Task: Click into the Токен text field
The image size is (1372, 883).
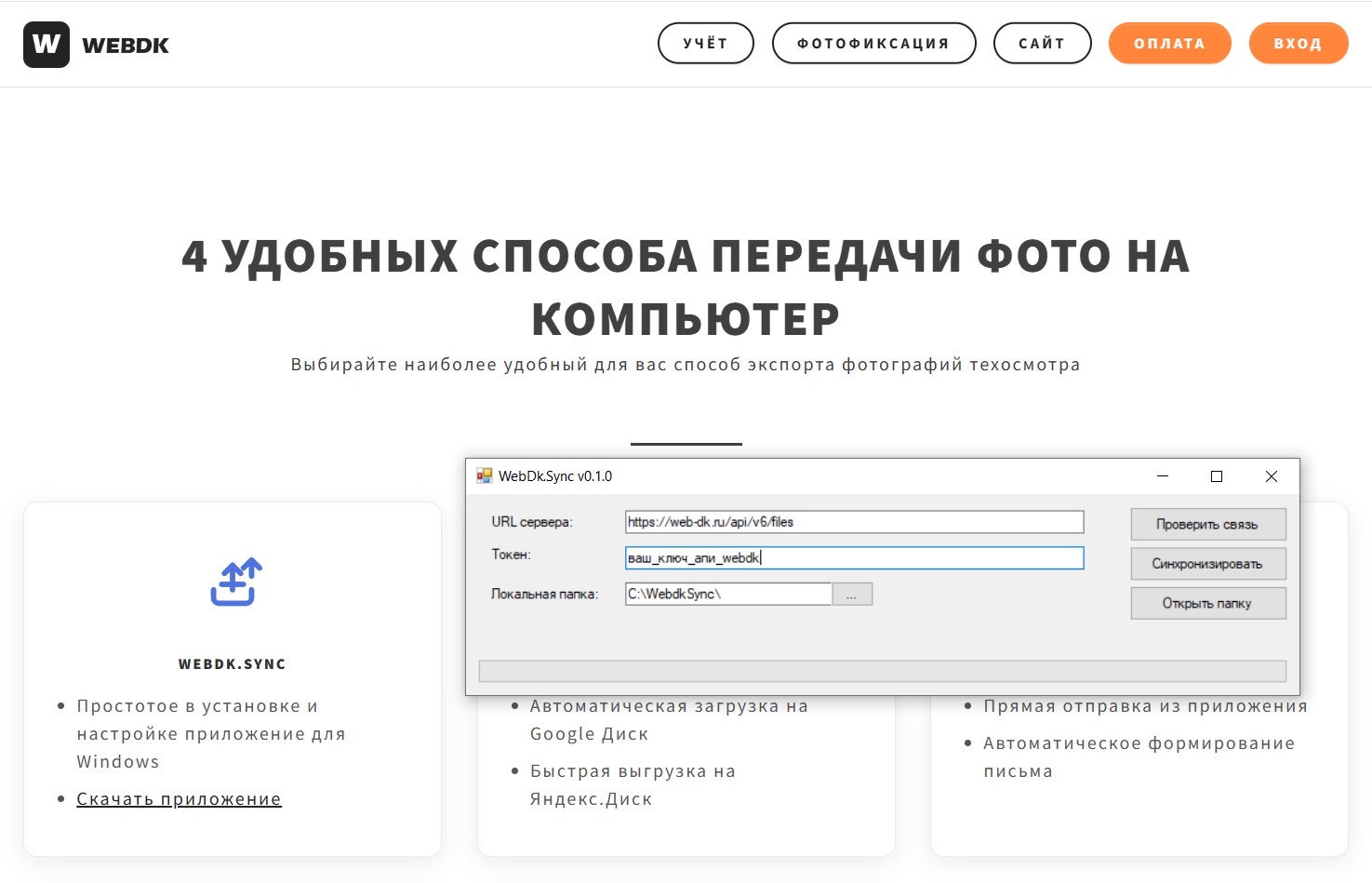Action: click(854, 558)
